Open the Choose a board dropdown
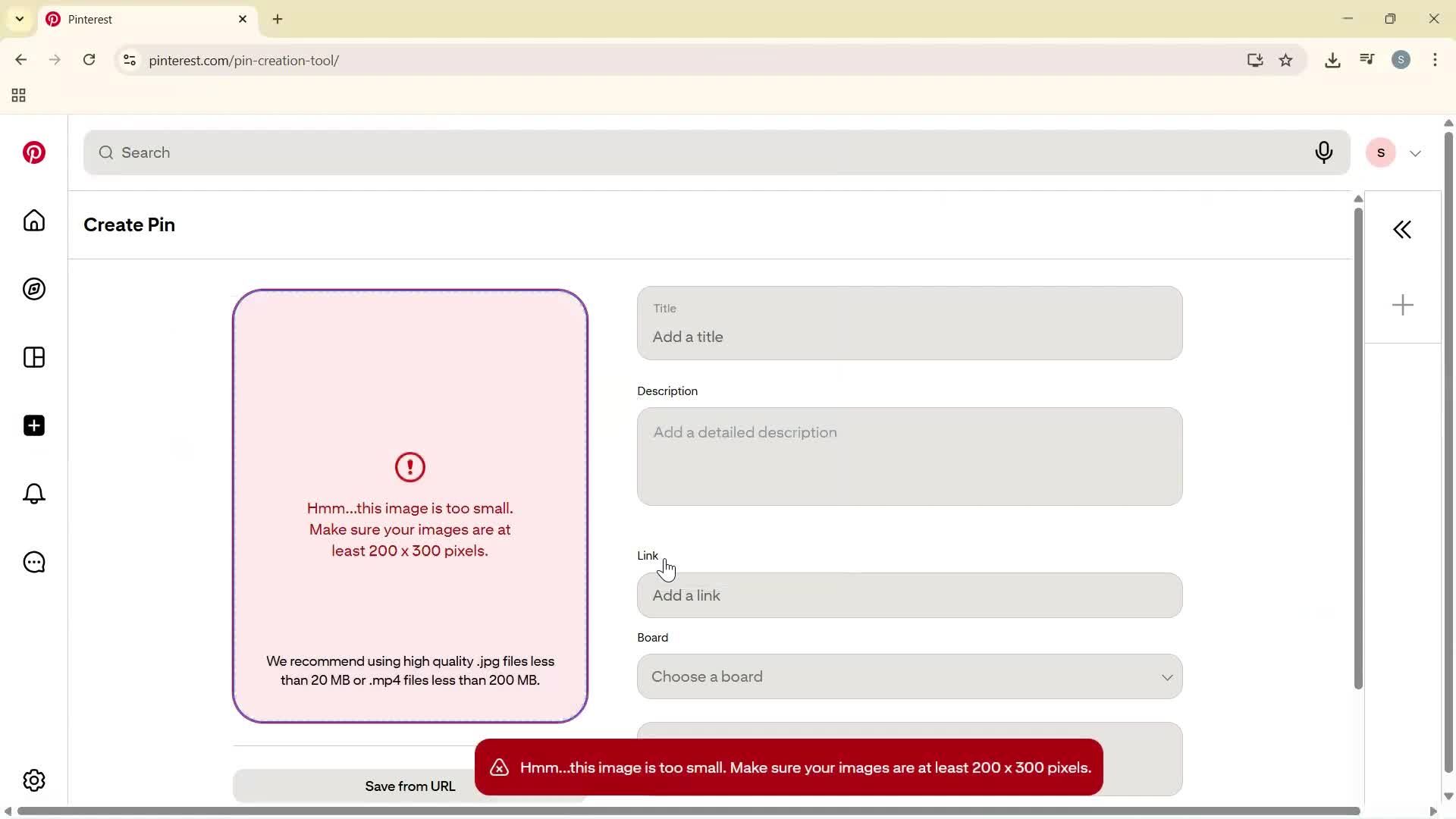Screen dimensions: 1456x819 click(908, 676)
